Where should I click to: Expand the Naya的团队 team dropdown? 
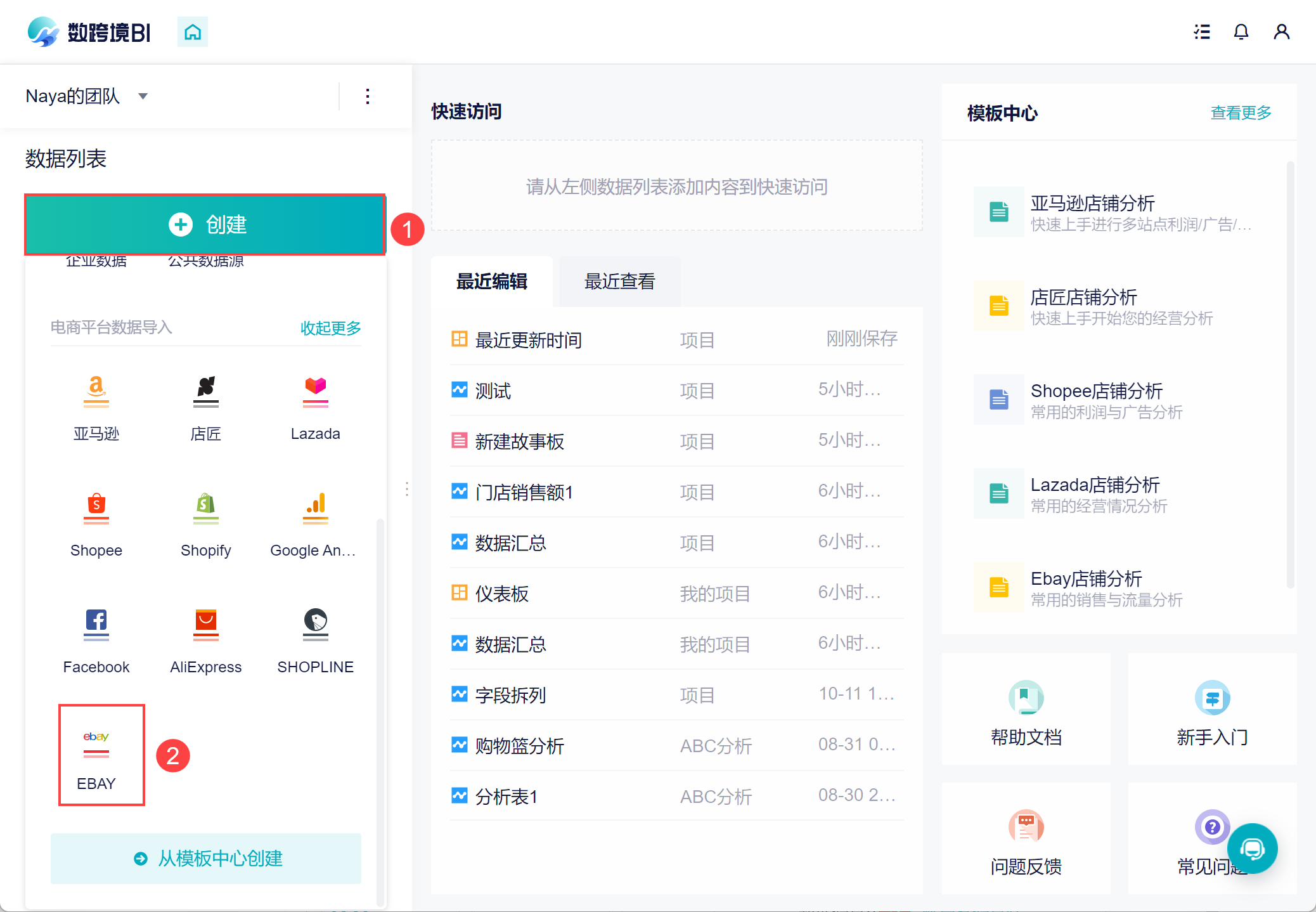pos(143,96)
